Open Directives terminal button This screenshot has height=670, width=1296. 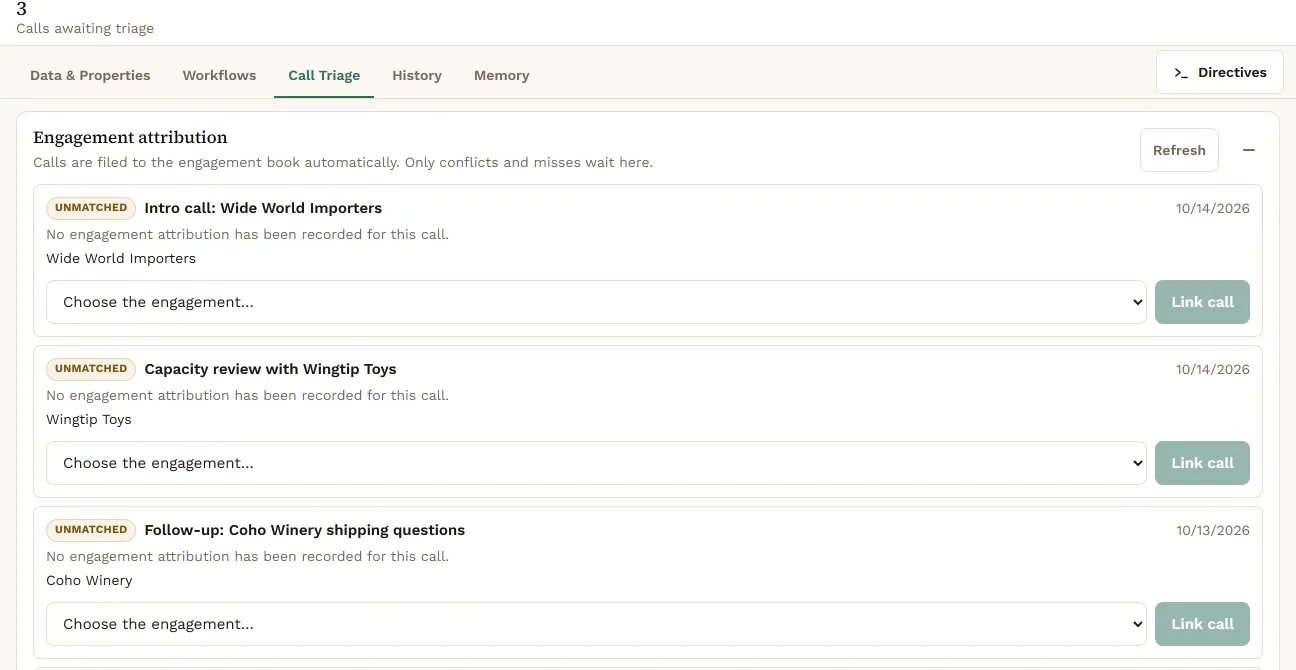click(x=1220, y=72)
